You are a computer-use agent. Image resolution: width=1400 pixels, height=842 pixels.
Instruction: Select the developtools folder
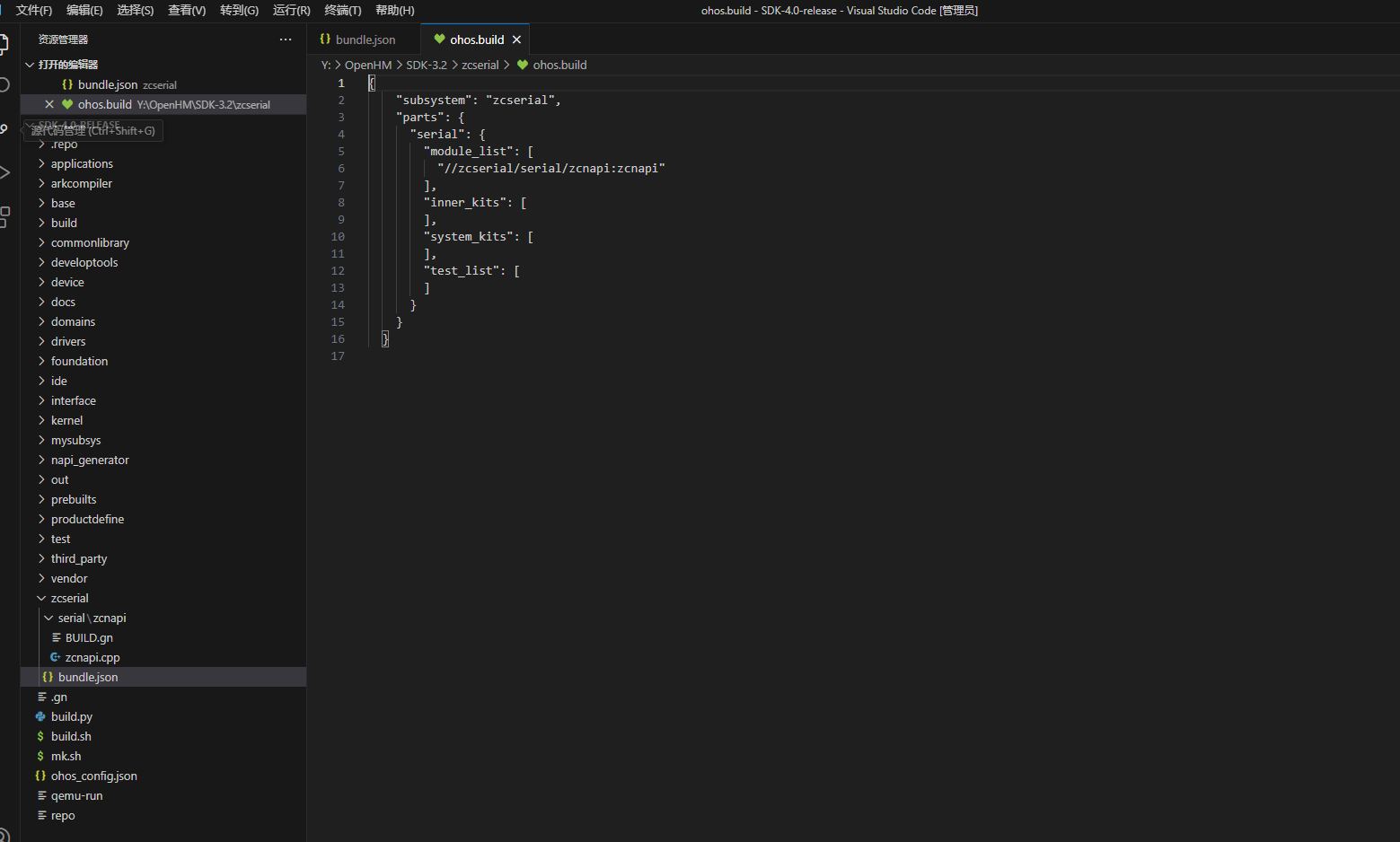point(84,262)
